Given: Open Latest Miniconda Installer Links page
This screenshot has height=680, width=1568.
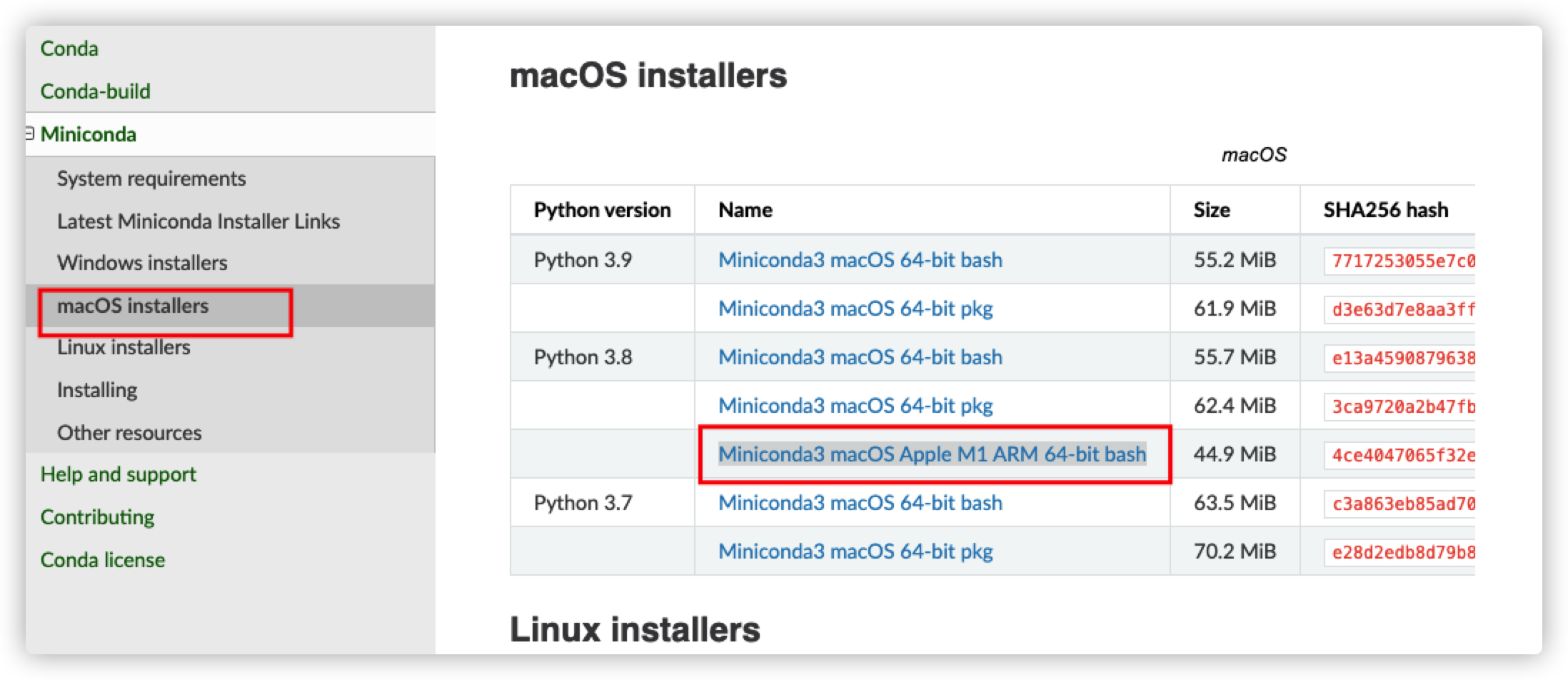Looking at the screenshot, I should (199, 221).
